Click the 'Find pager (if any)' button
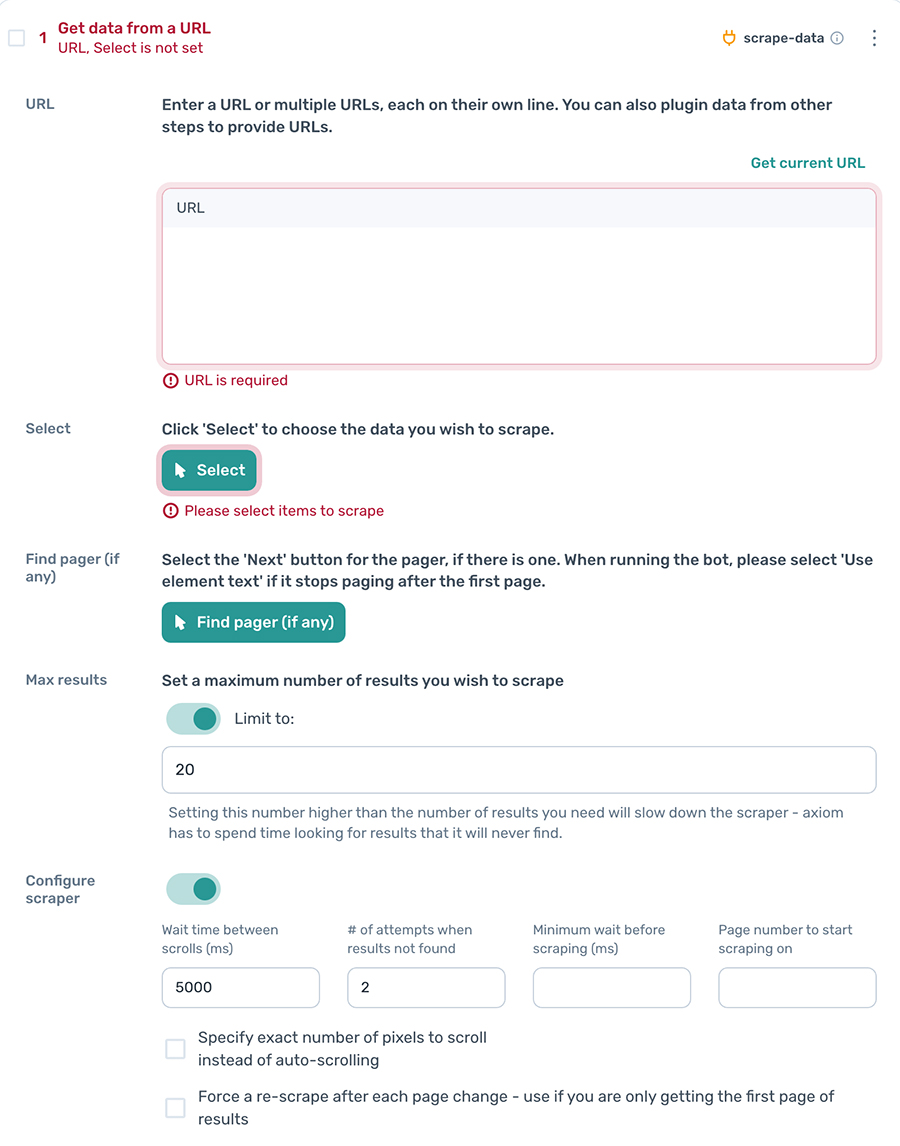This screenshot has height=1146, width=900. coord(253,622)
